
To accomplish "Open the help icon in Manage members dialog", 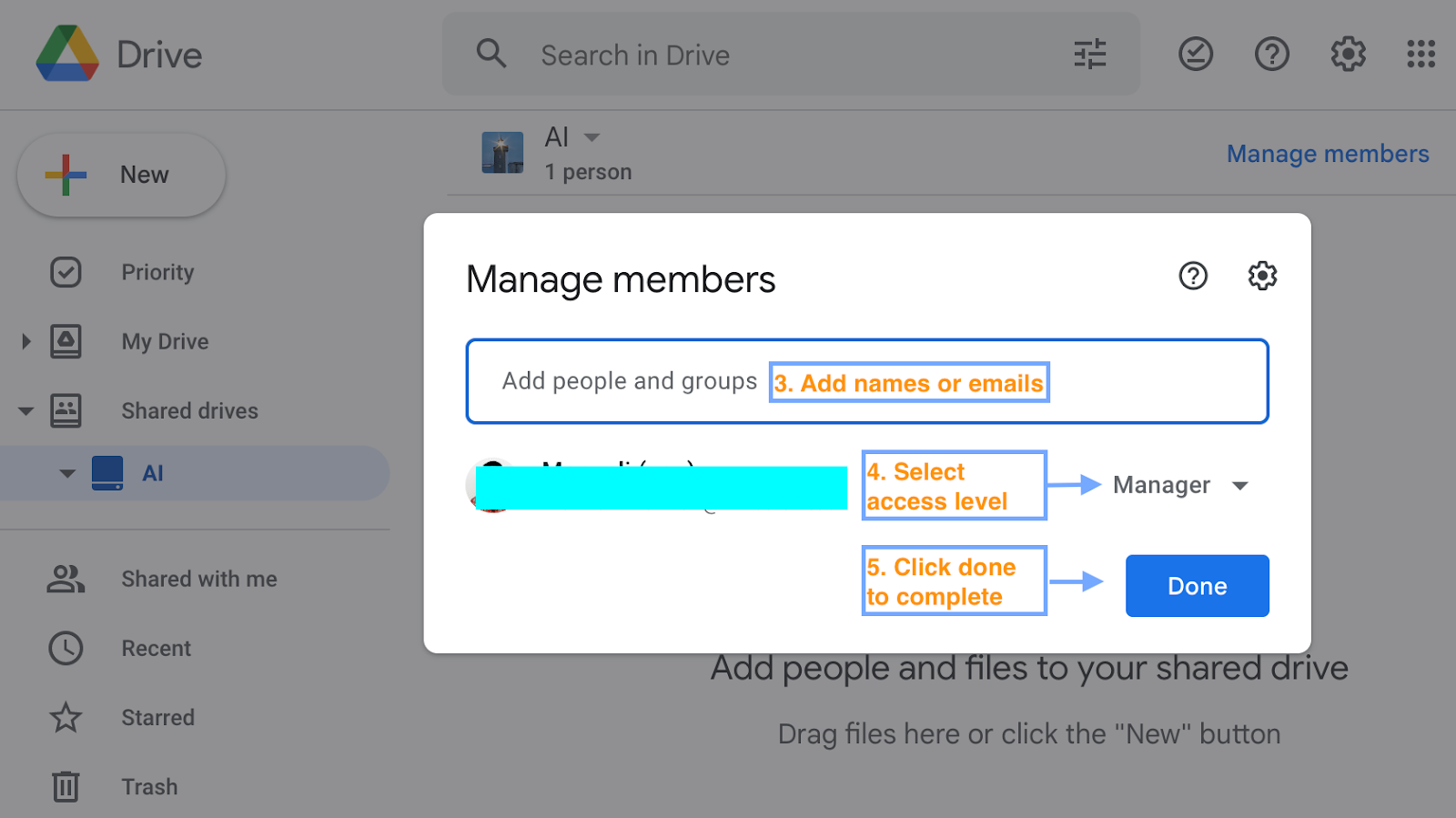I will (x=1192, y=275).
